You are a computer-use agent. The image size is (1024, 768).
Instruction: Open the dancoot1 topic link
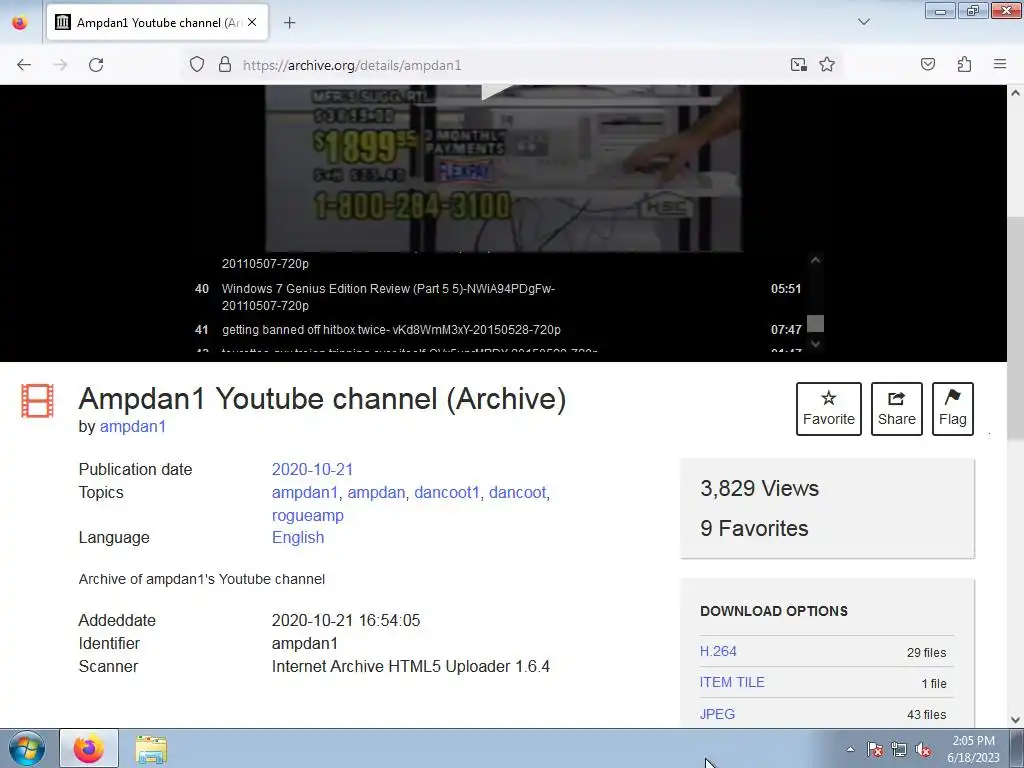pos(447,492)
